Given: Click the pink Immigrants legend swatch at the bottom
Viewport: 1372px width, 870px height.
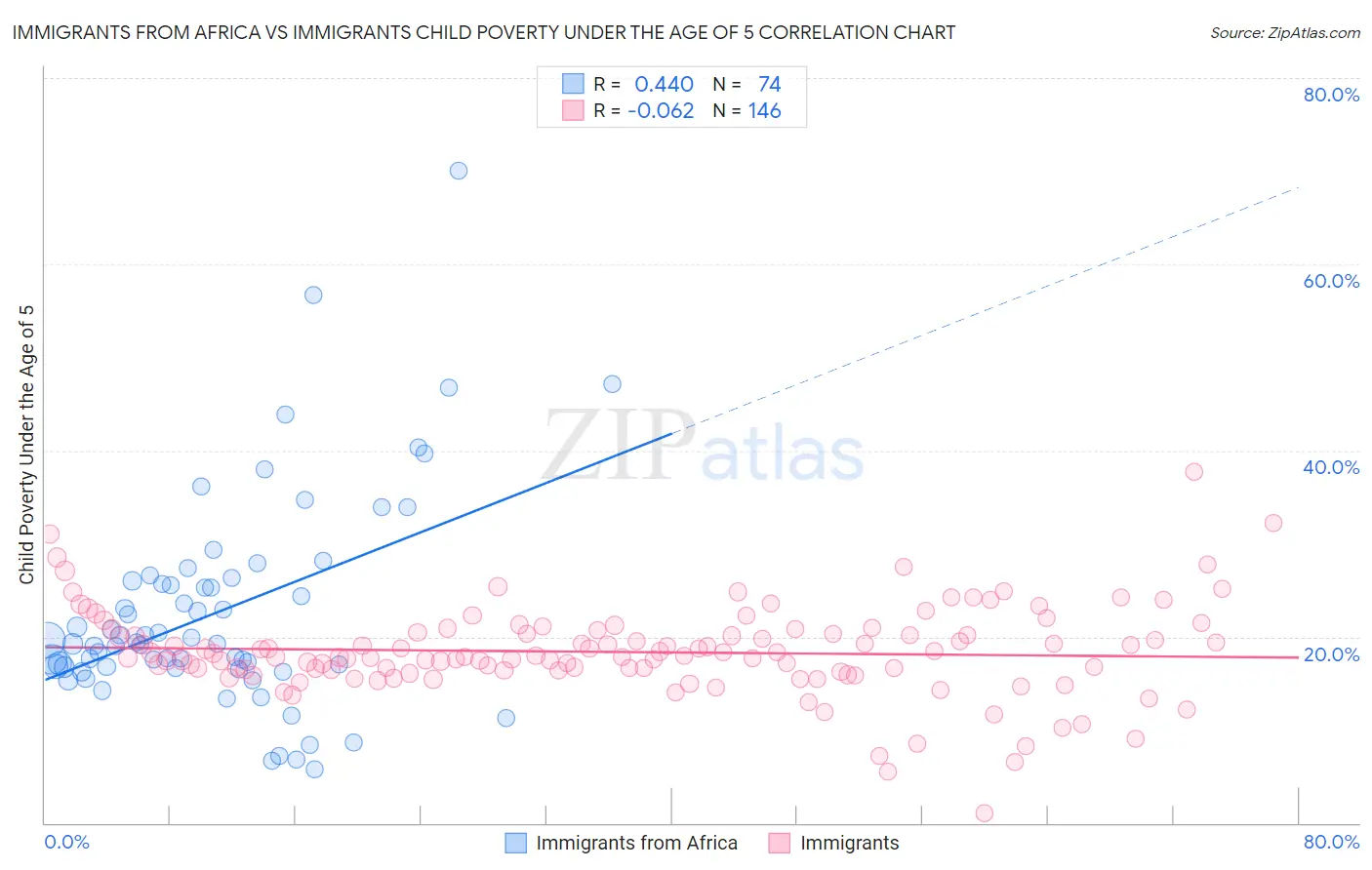Looking at the screenshot, I should click(779, 843).
